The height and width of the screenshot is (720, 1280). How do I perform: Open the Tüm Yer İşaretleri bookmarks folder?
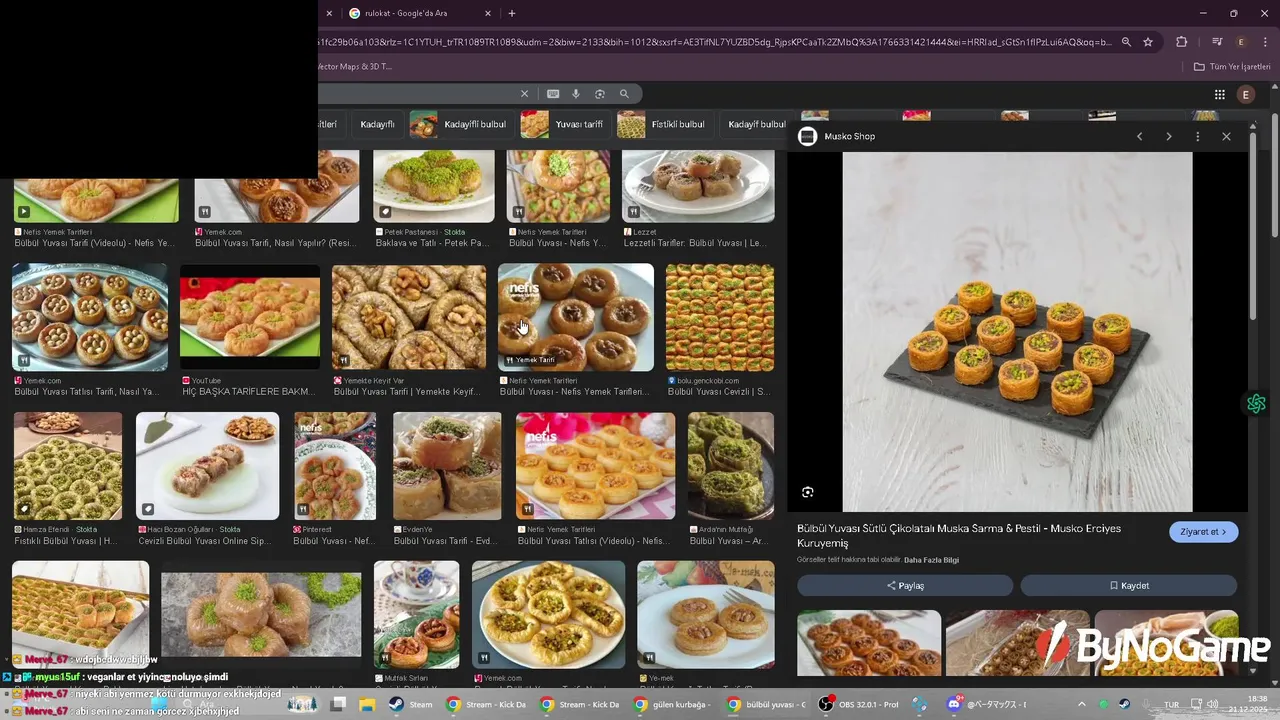1232,67
